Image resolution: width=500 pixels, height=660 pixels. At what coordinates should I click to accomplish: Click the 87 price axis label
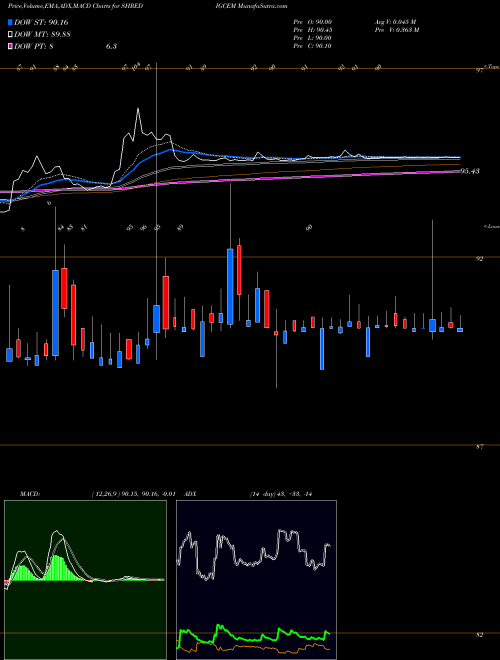point(479,447)
